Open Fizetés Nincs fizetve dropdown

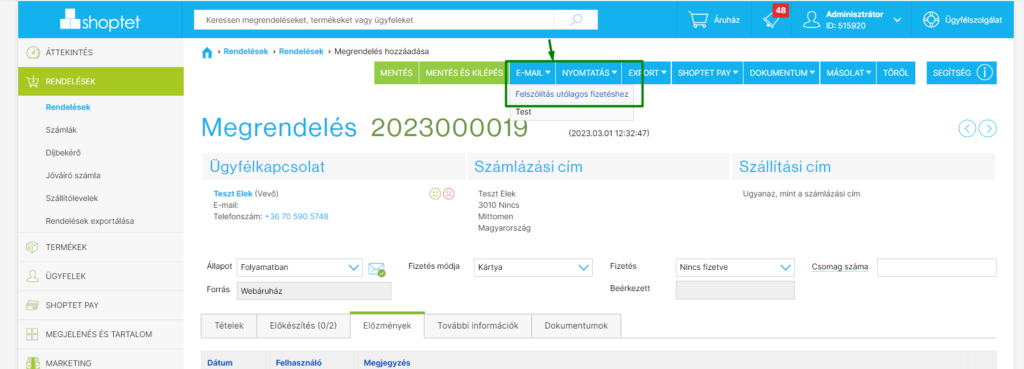point(735,267)
